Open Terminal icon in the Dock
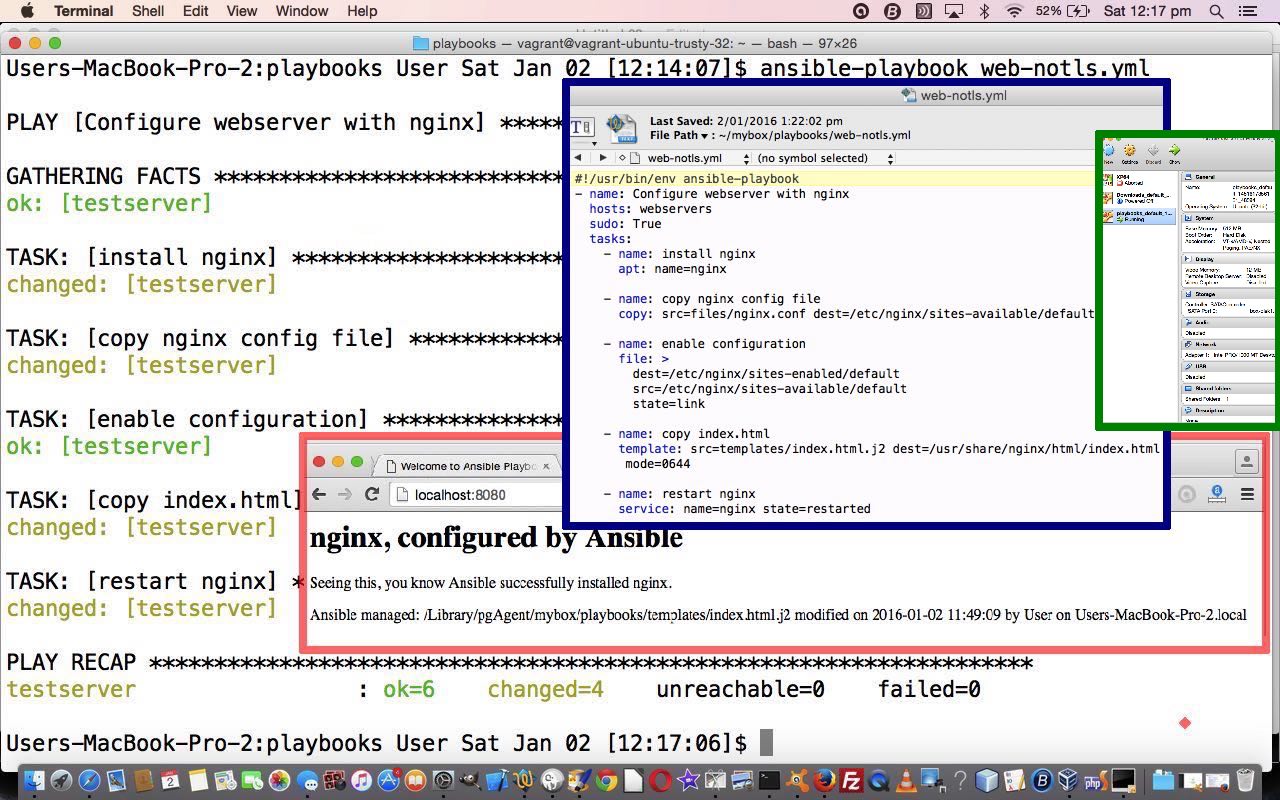 pos(769,781)
